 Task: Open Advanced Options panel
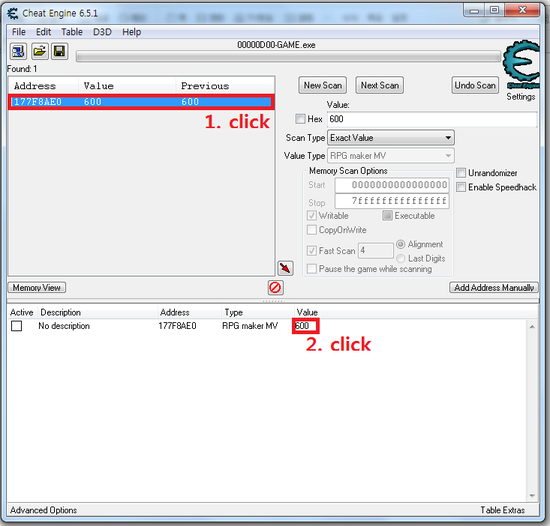point(43,510)
